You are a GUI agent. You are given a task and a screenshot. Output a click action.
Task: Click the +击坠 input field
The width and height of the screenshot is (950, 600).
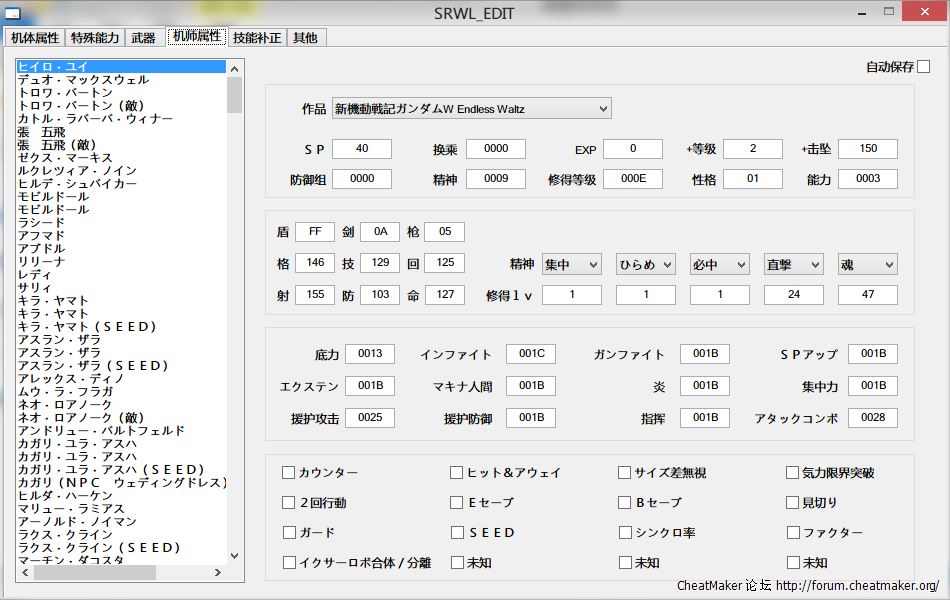[867, 149]
